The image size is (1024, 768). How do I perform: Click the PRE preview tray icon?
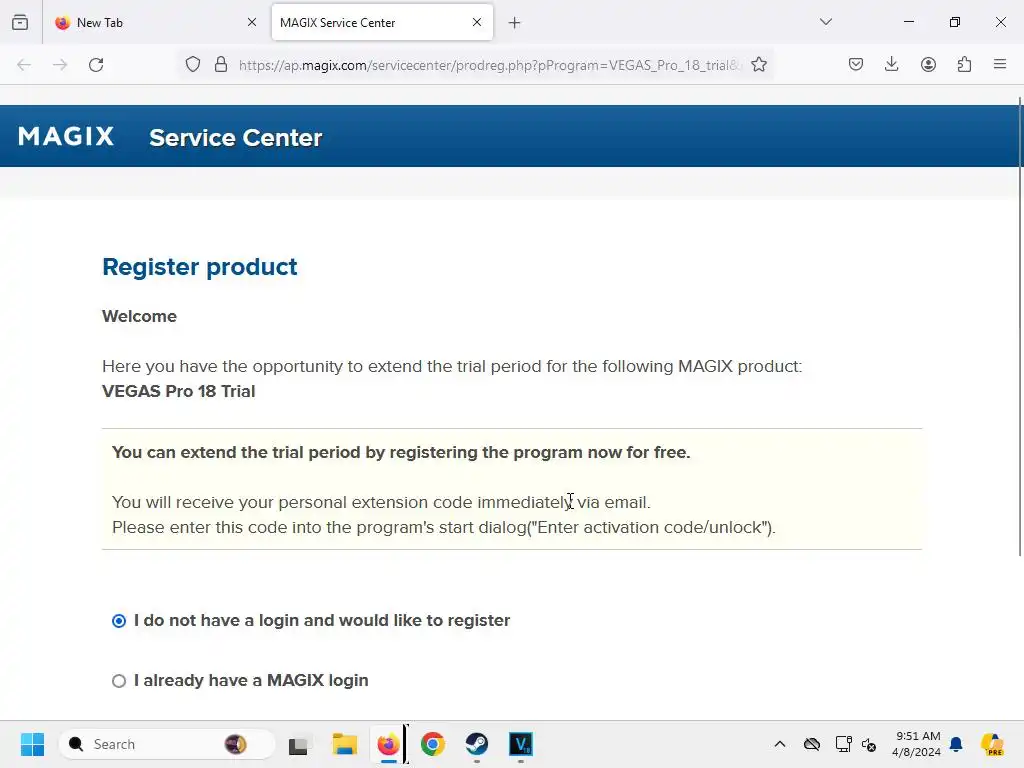992,744
